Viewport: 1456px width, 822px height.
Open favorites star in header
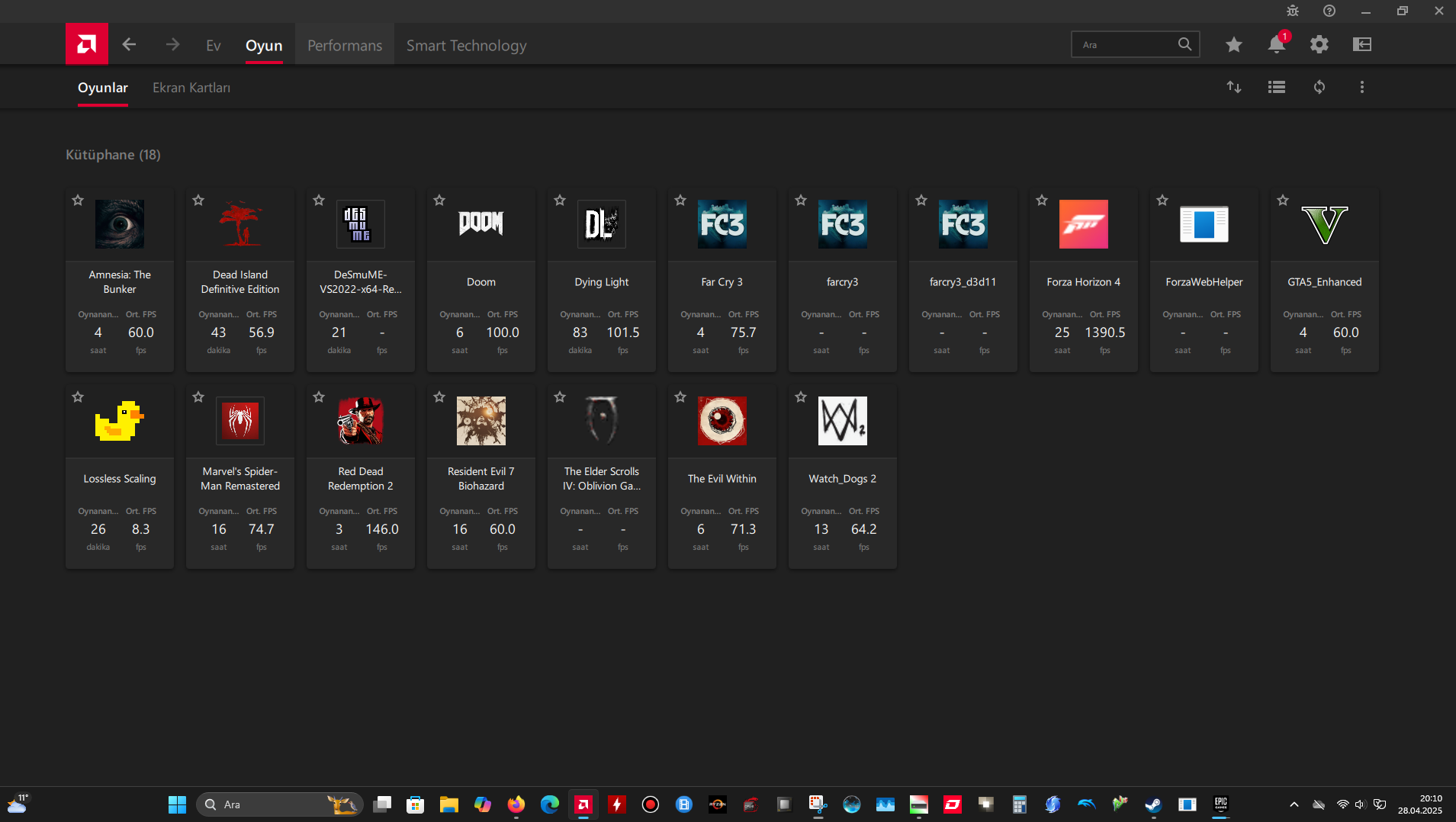pyautogui.click(x=1233, y=44)
